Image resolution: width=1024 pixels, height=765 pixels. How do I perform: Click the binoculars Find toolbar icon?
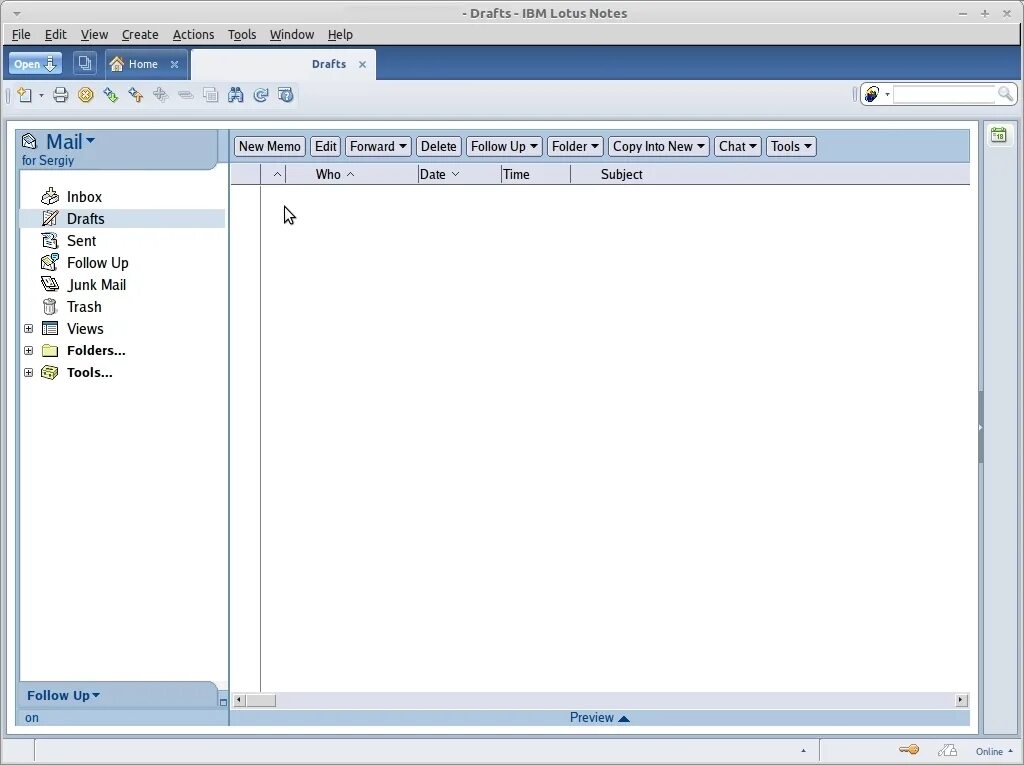(236, 95)
